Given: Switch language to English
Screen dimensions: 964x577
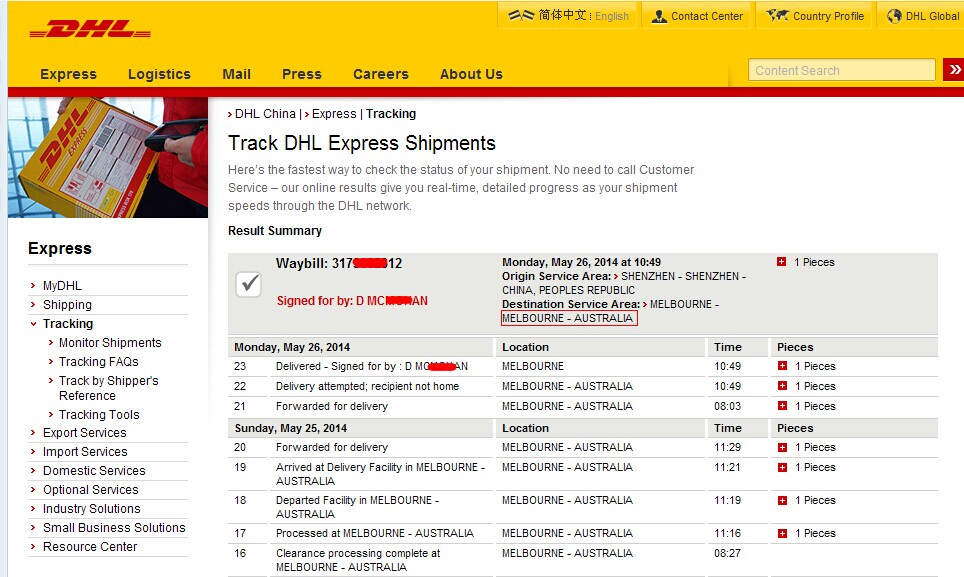Looking at the screenshot, I should pos(612,17).
